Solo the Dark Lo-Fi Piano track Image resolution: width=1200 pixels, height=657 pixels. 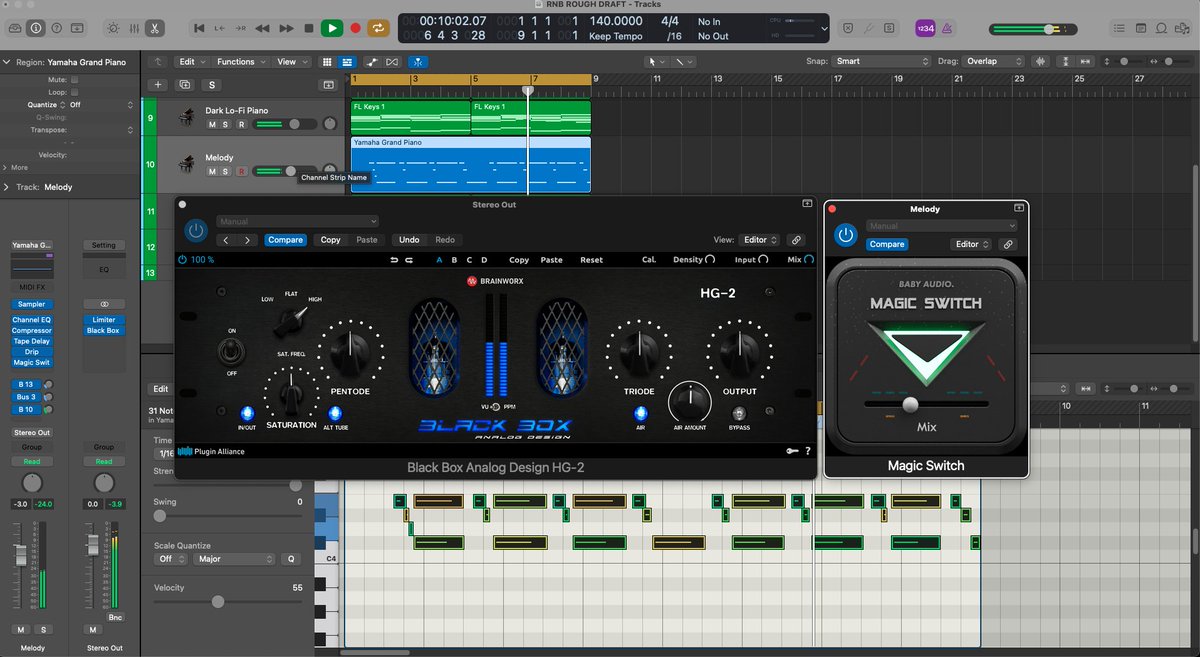[226, 125]
